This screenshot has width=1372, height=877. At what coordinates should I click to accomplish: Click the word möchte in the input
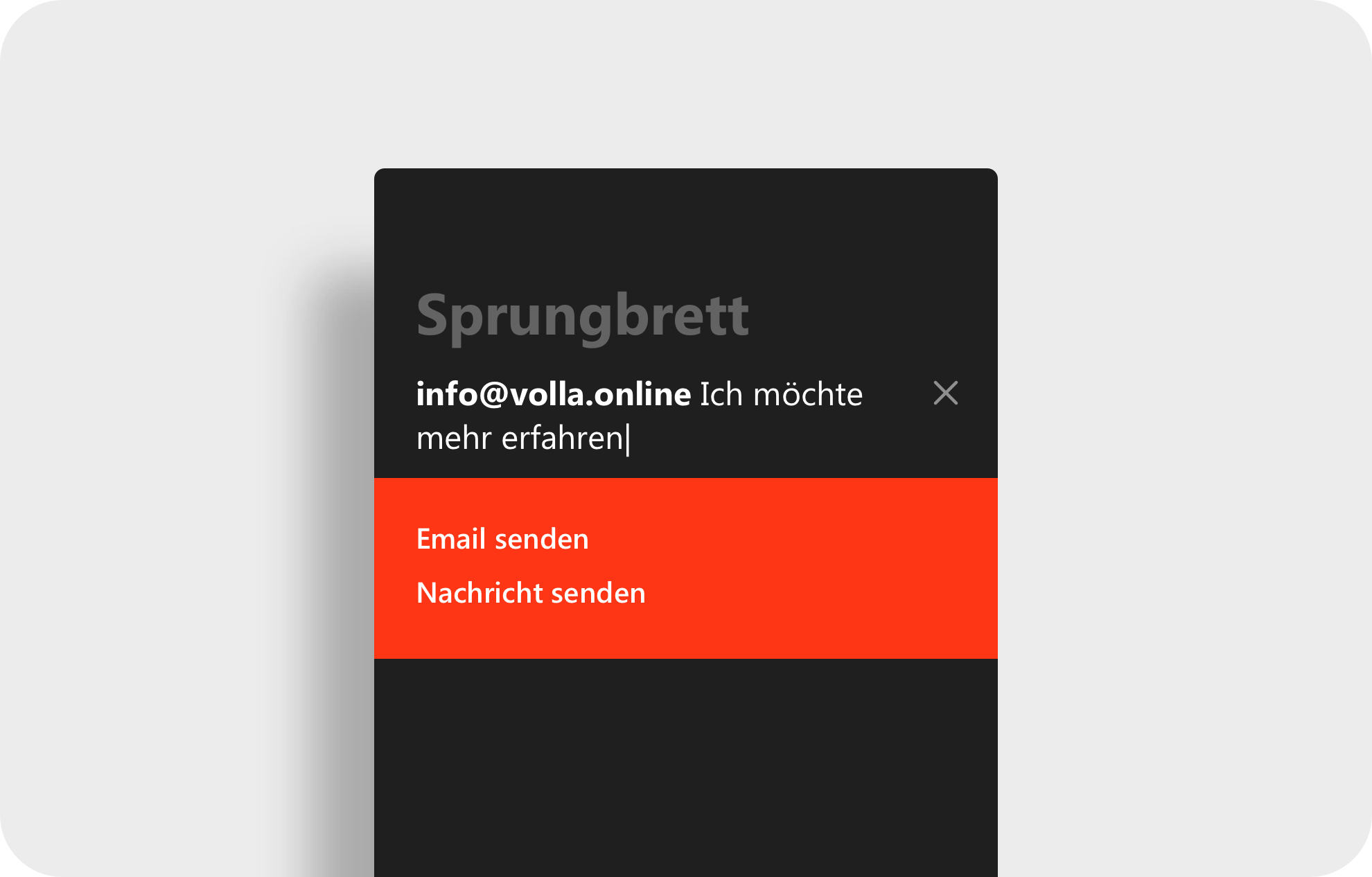(x=808, y=394)
